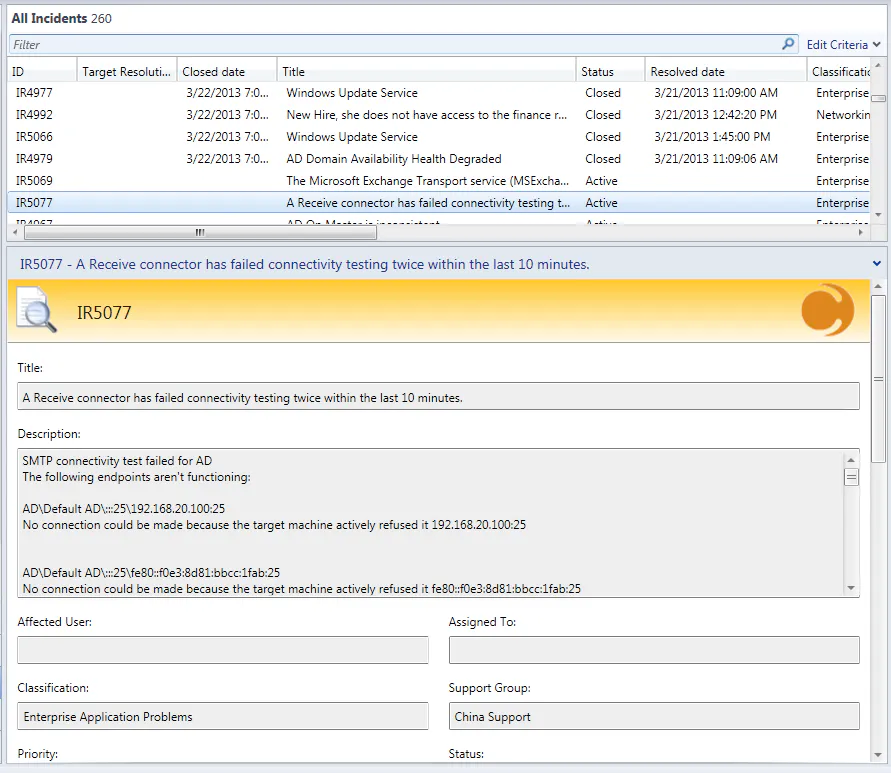Sort by Classification column header
The width and height of the screenshot is (891, 773).
coord(839,72)
